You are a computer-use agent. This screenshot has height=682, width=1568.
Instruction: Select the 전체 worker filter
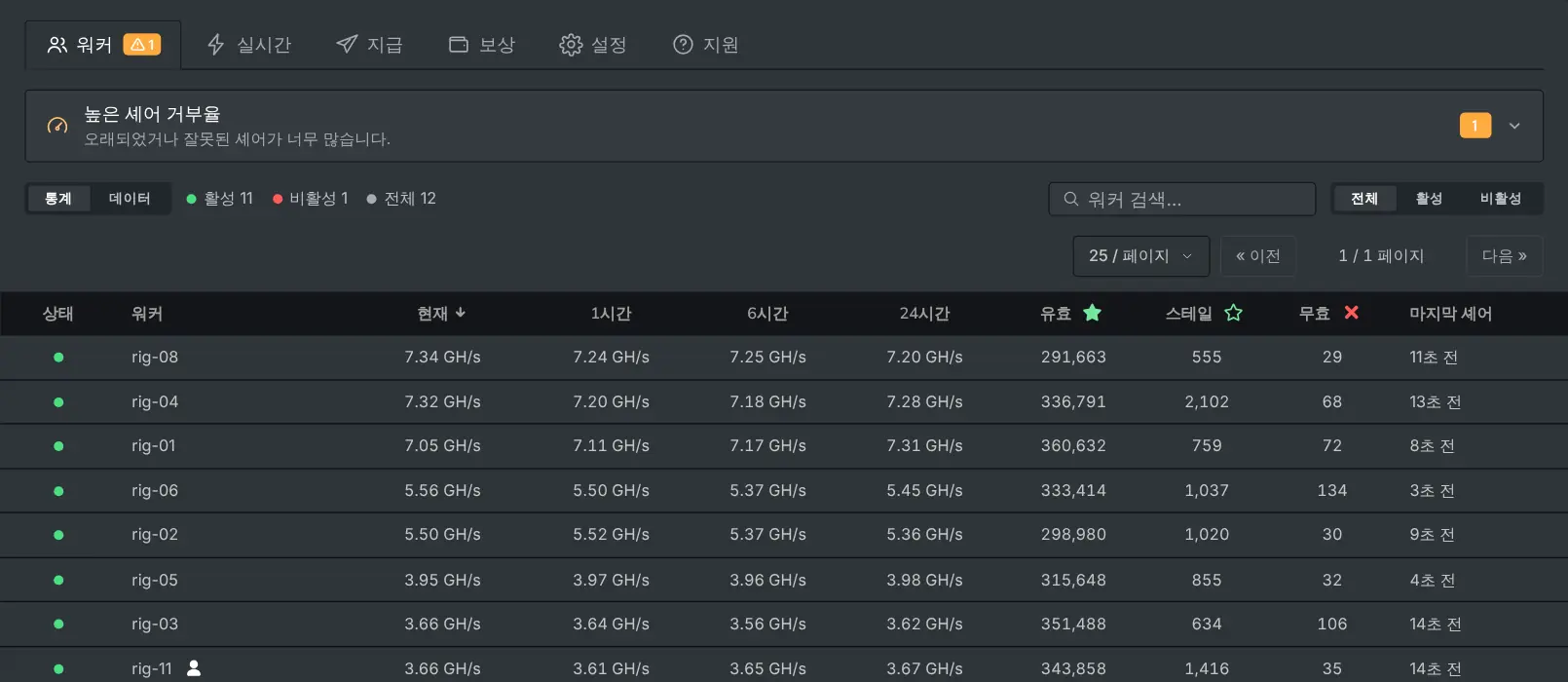pyautogui.click(x=1364, y=199)
